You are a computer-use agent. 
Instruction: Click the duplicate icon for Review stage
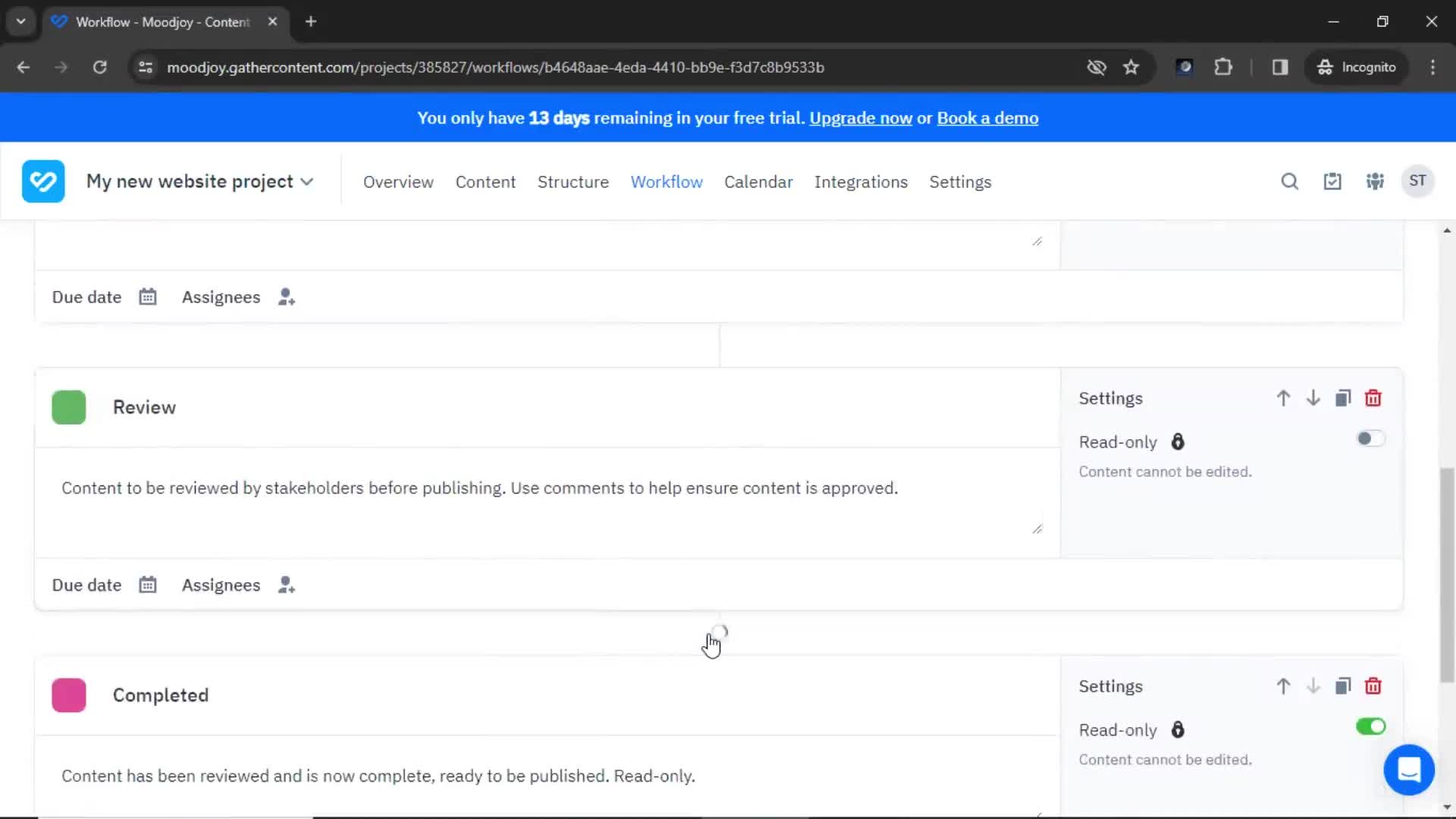(1343, 398)
